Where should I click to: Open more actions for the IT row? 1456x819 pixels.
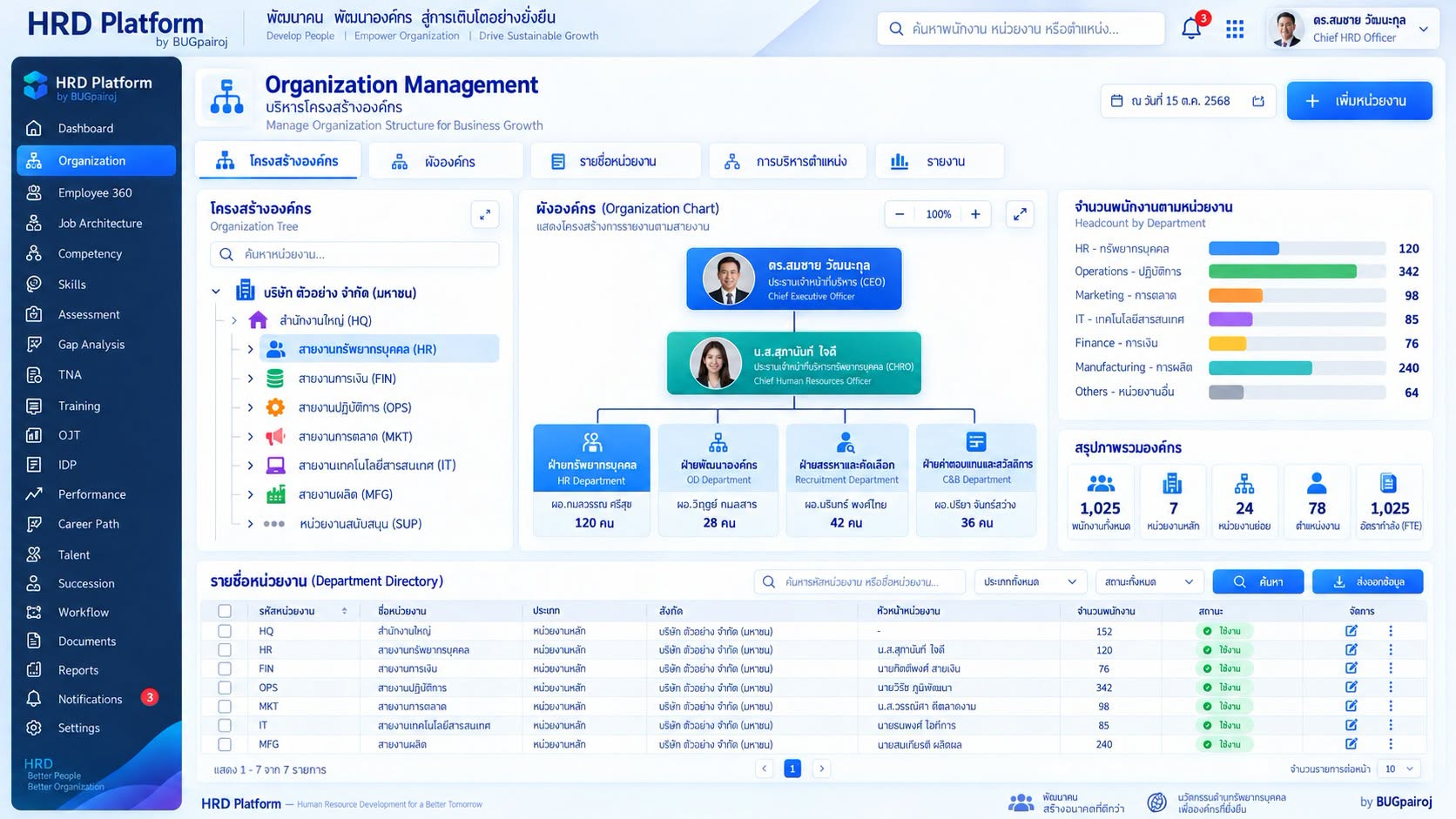1391,725
